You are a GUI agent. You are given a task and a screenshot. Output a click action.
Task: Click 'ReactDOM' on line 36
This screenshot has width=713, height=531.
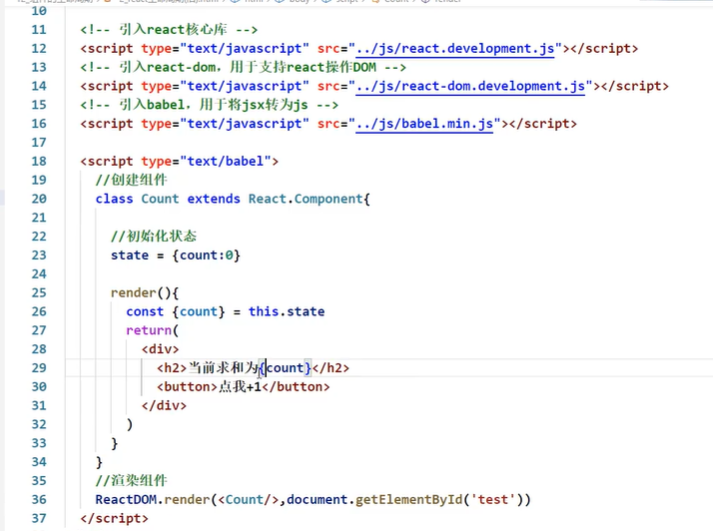click(126, 500)
